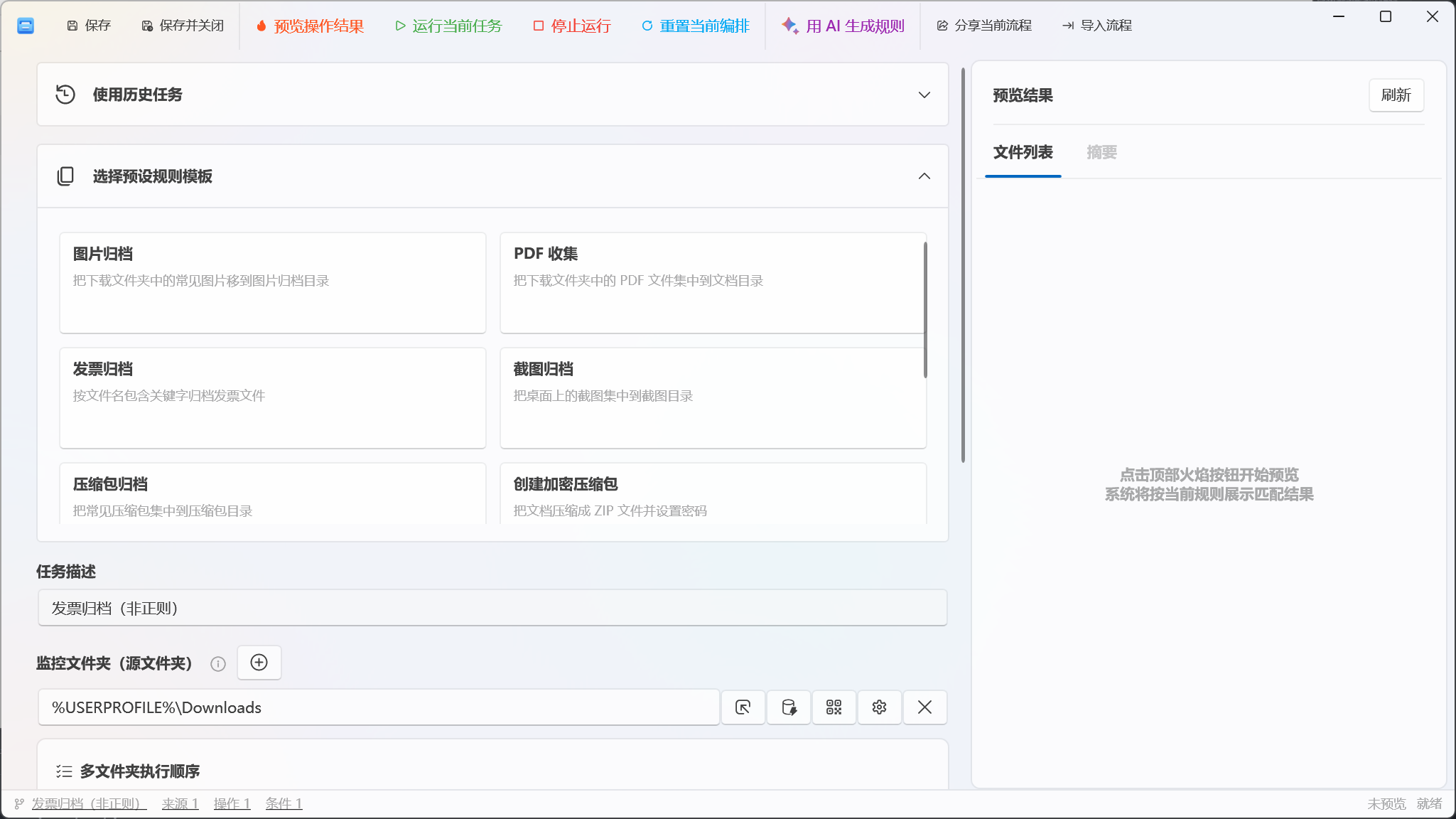Click the app logo icon in title bar
The image size is (1456, 819).
(26, 26)
